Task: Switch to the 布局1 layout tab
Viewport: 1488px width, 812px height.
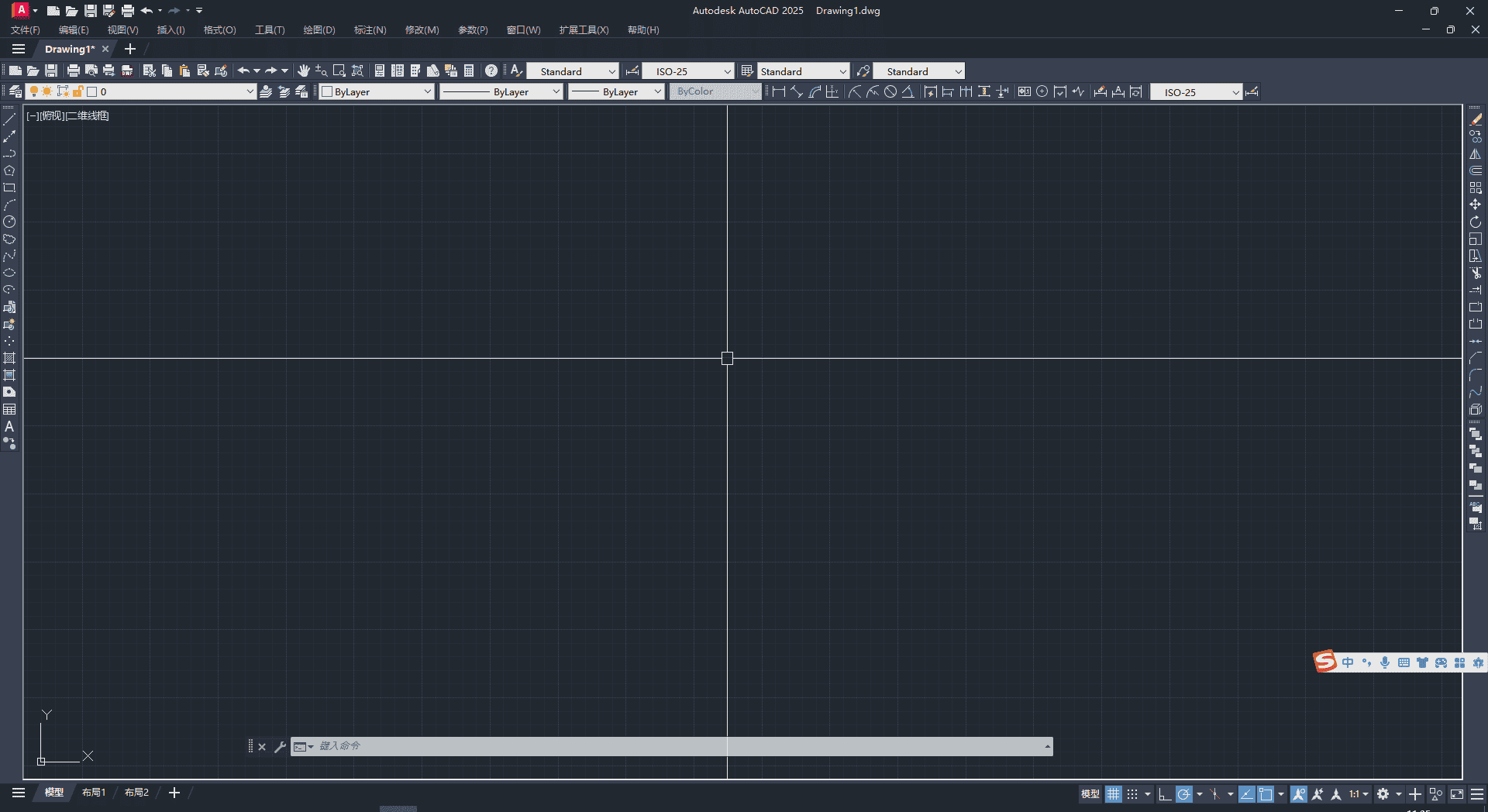Action: click(93, 792)
